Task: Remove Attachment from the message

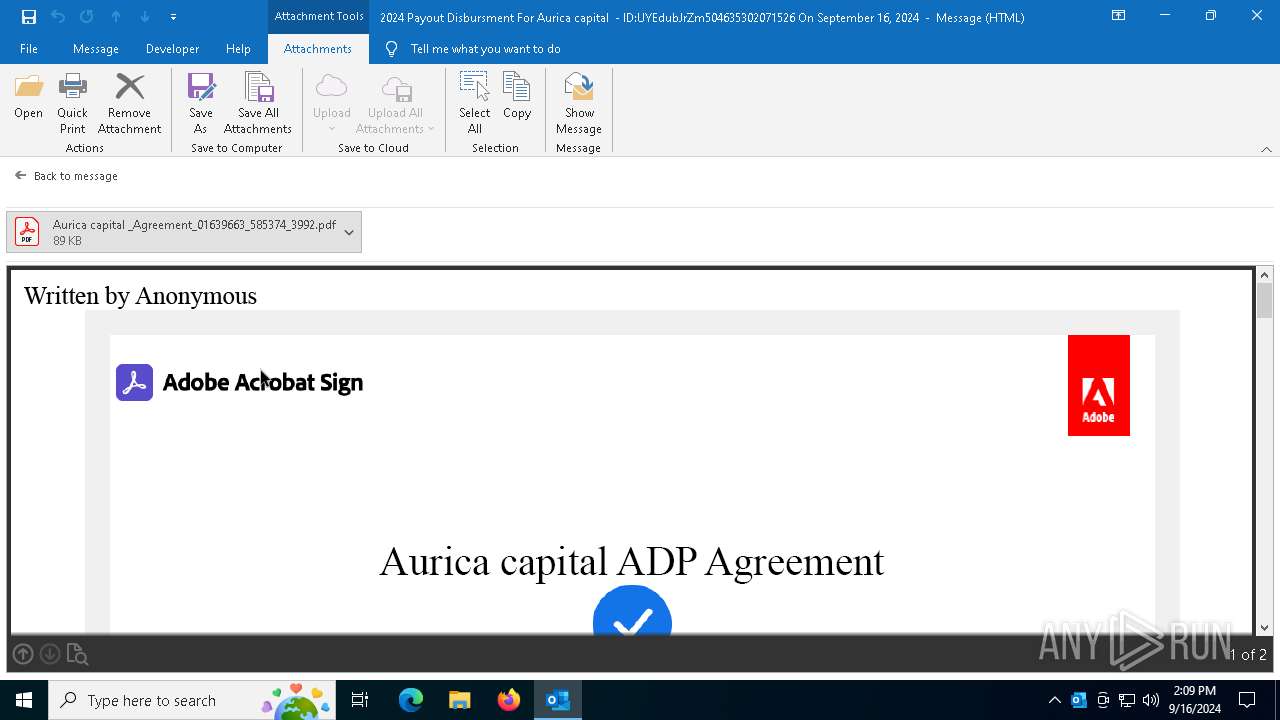Action: point(129,103)
